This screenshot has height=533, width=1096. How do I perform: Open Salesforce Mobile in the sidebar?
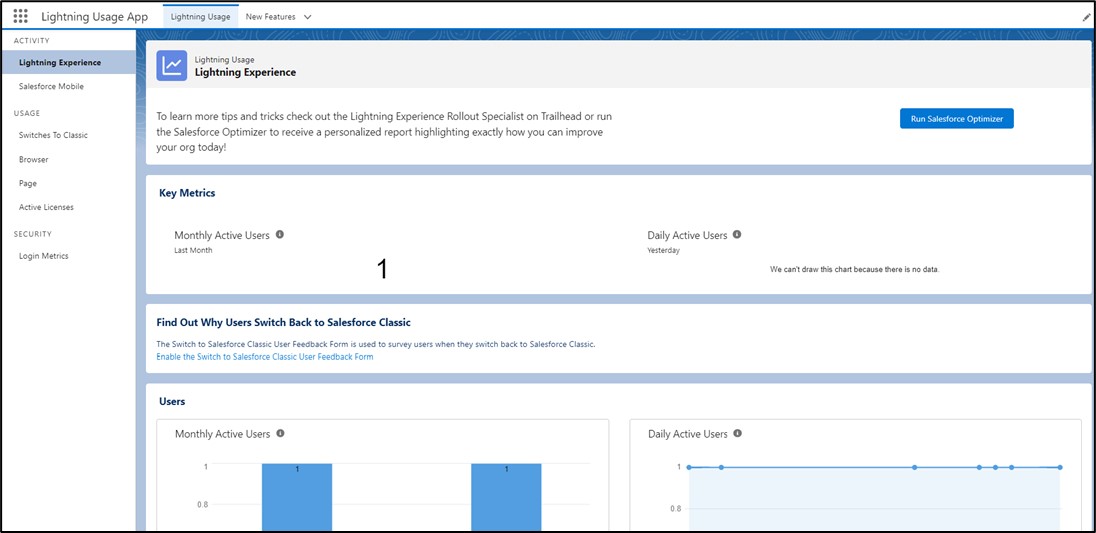(x=52, y=87)
